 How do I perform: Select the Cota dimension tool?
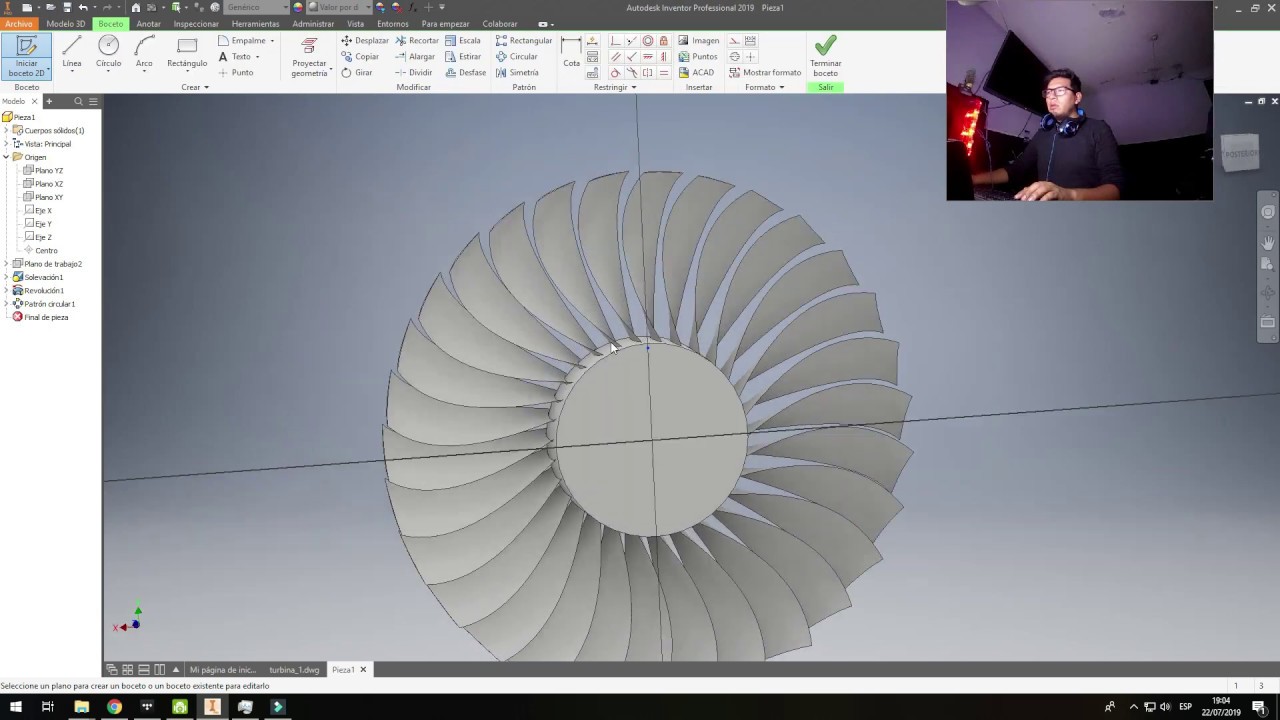[x=571, y=54]
